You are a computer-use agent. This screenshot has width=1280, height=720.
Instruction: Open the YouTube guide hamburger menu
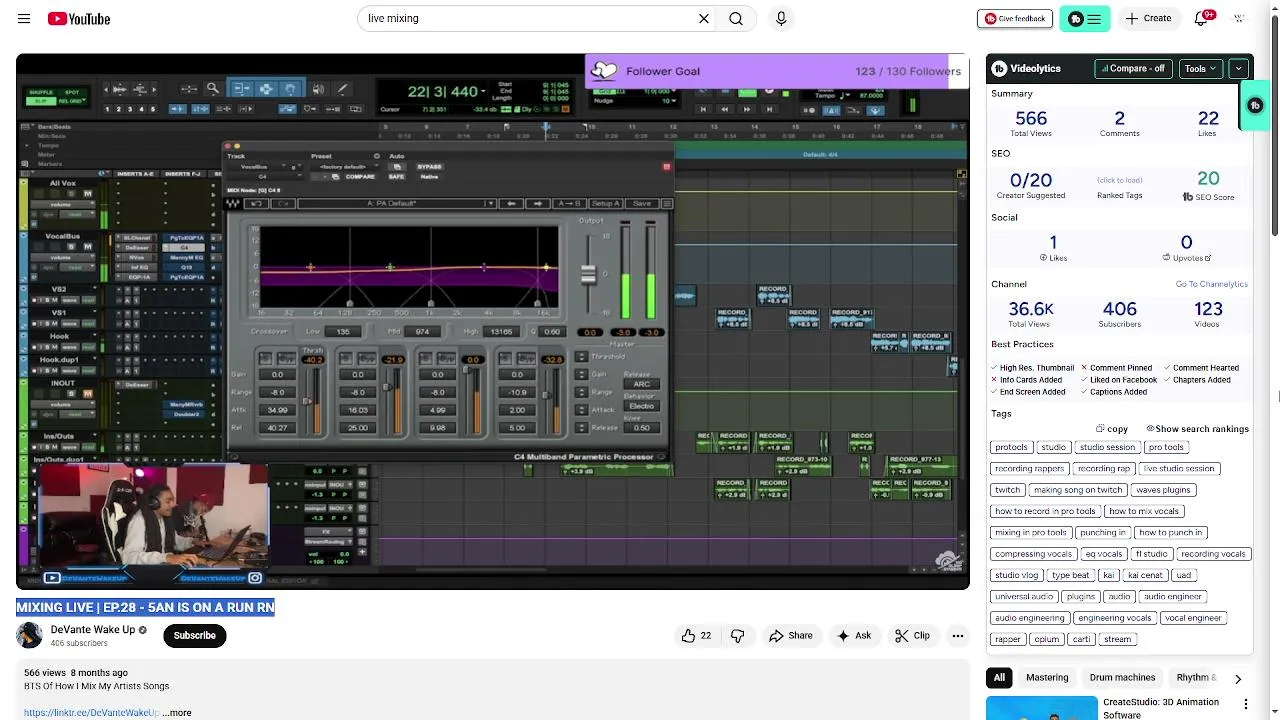pos(24,18)
